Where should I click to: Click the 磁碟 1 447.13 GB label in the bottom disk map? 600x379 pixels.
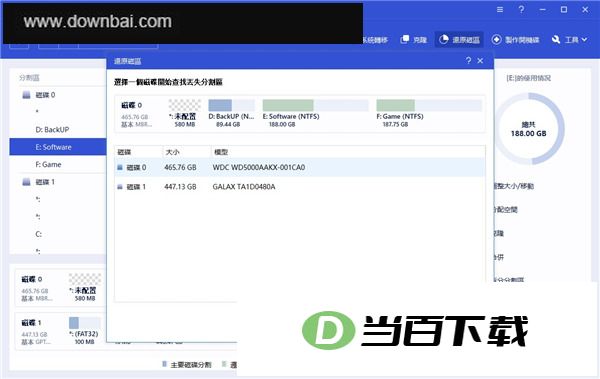point(36,332)
